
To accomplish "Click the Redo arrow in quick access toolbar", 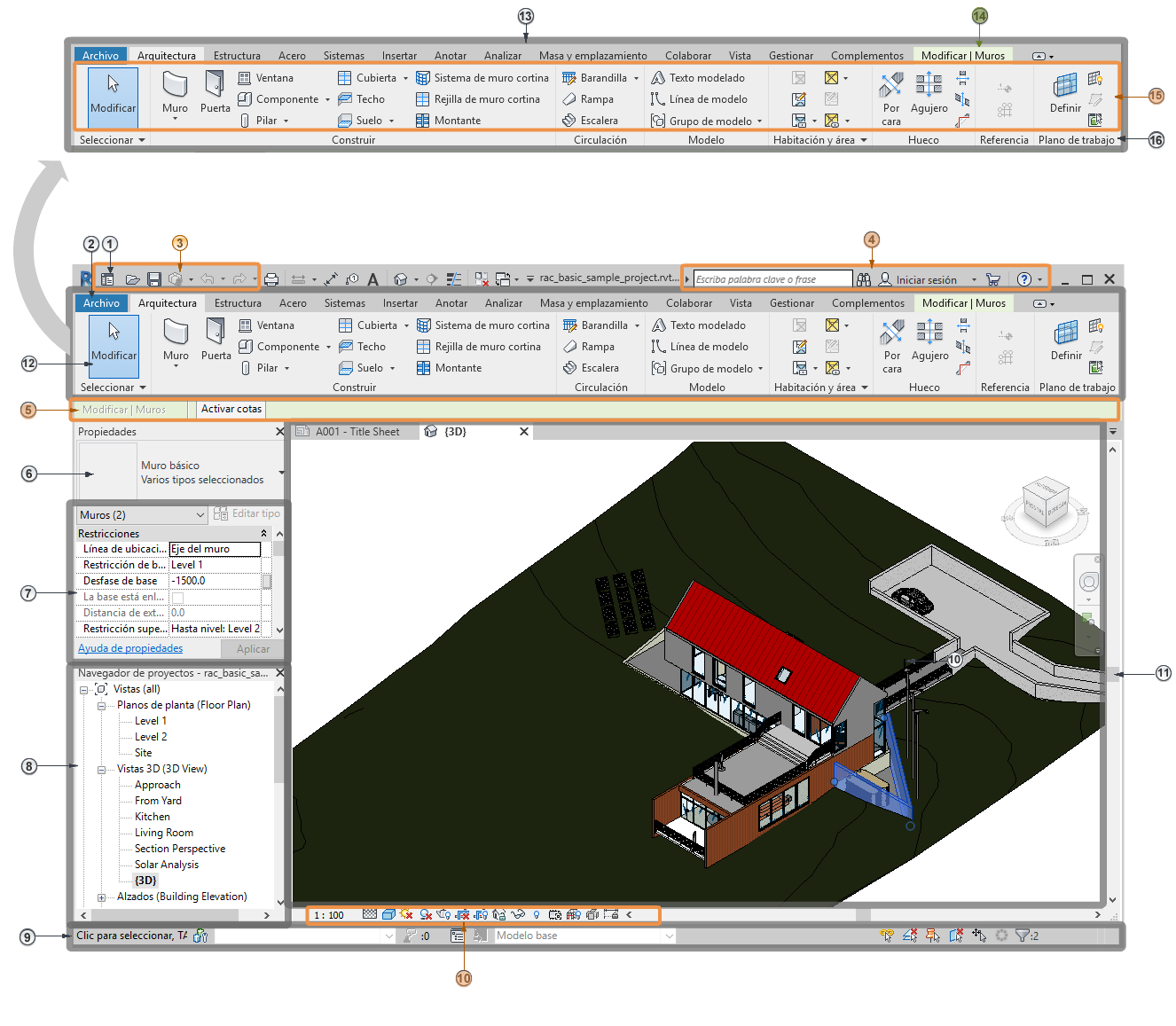I will pyautogui.click(x=239, y=279).
